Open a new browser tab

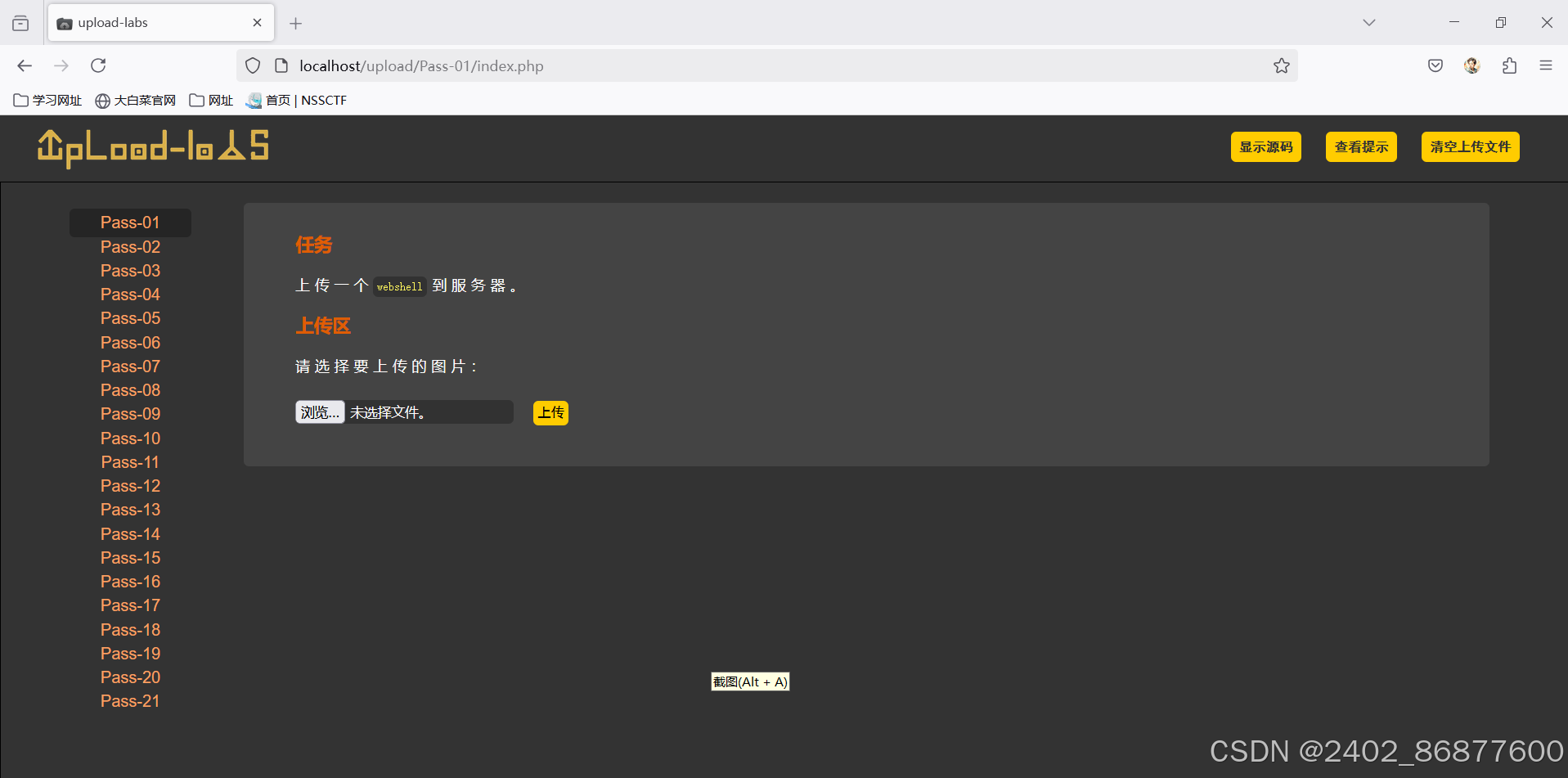[295, 23]
